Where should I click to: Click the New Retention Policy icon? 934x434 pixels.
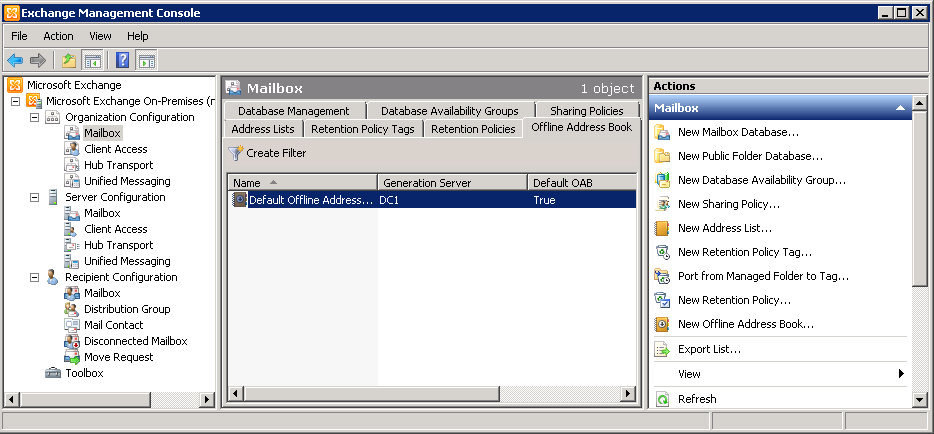662,300
